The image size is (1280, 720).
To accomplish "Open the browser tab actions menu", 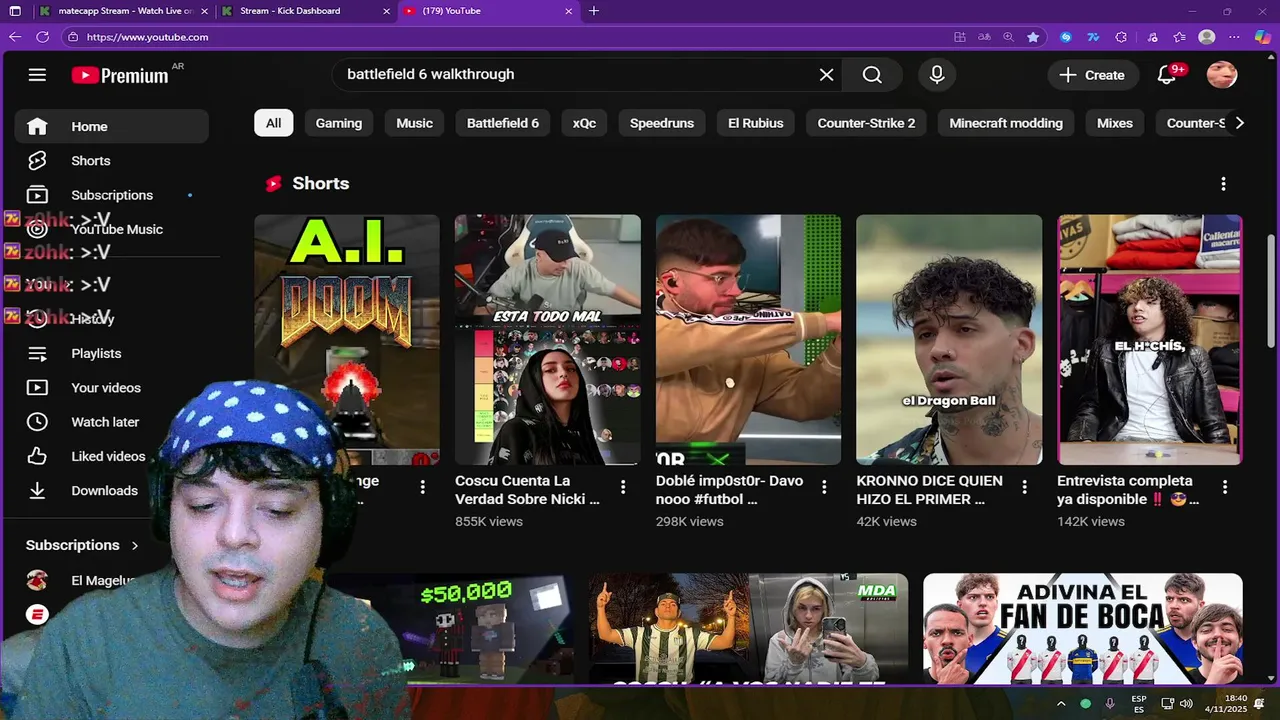I will pos(15,11).
